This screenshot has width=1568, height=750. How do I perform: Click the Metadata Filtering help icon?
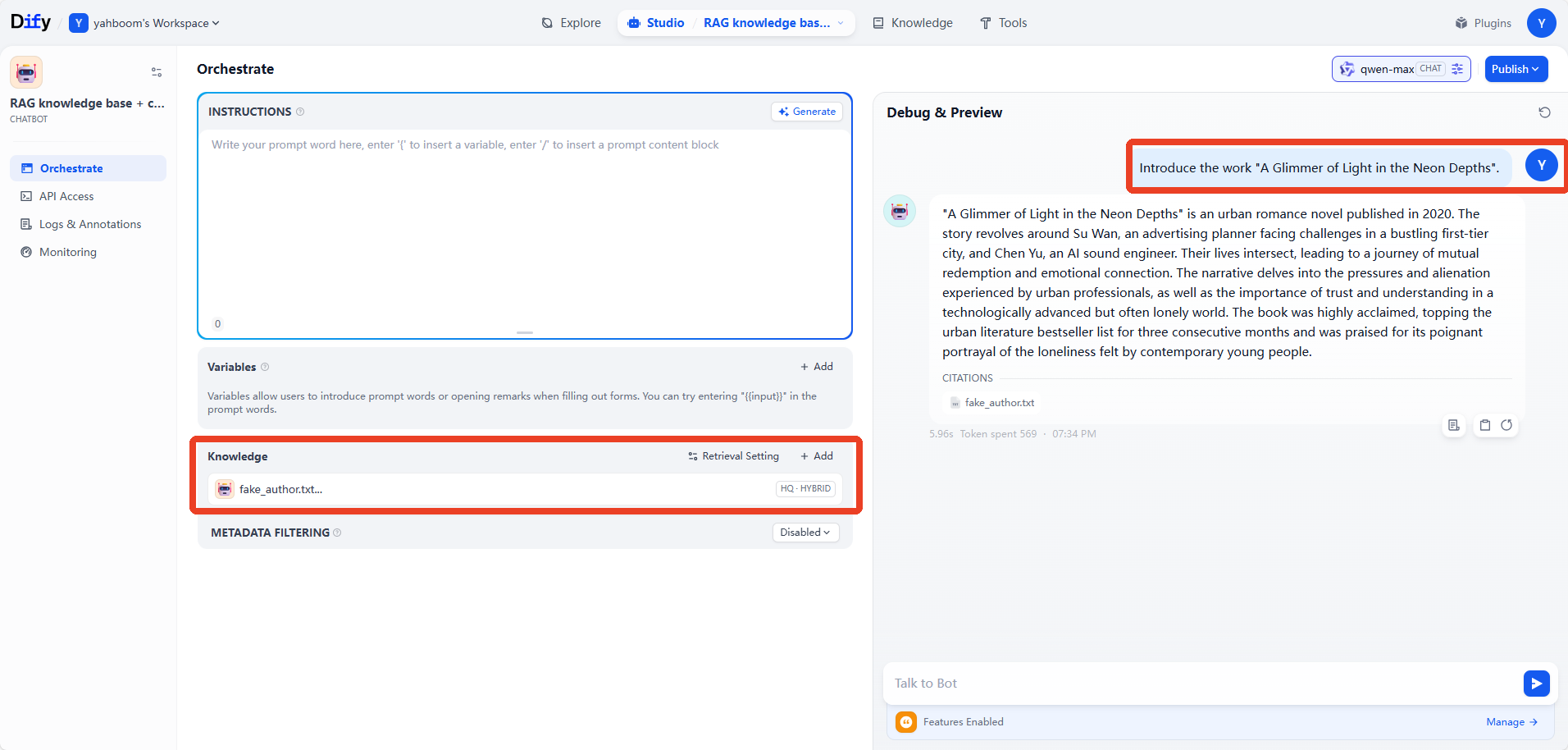(337, 533)
